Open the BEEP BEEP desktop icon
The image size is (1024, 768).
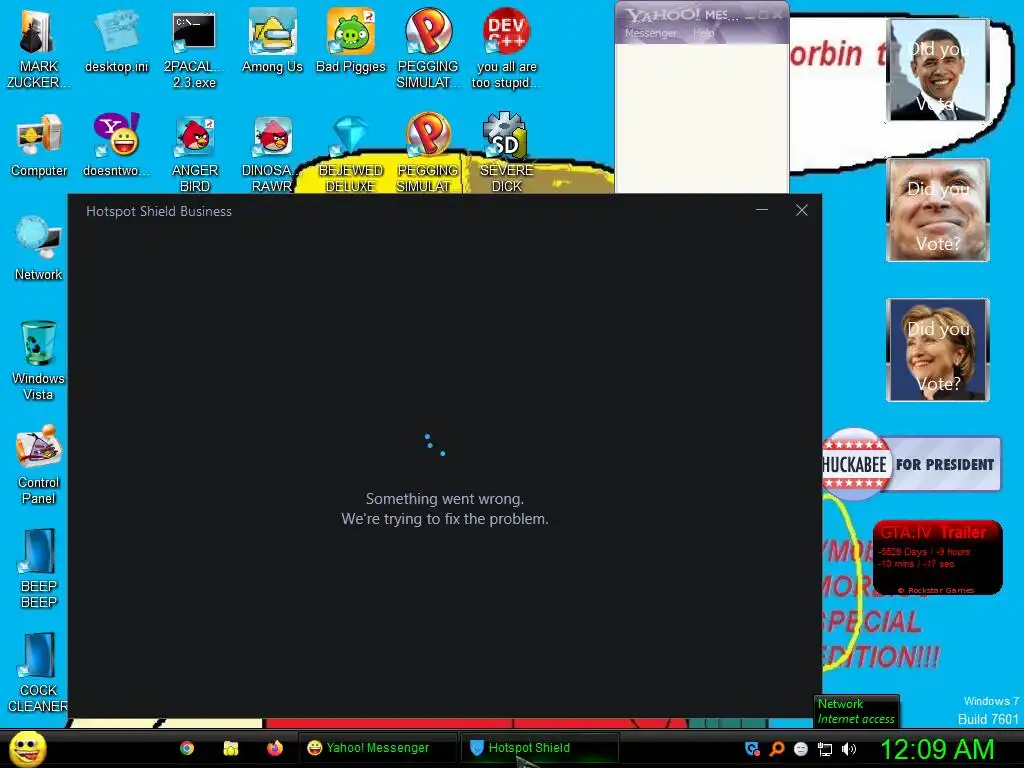[38, 568]
